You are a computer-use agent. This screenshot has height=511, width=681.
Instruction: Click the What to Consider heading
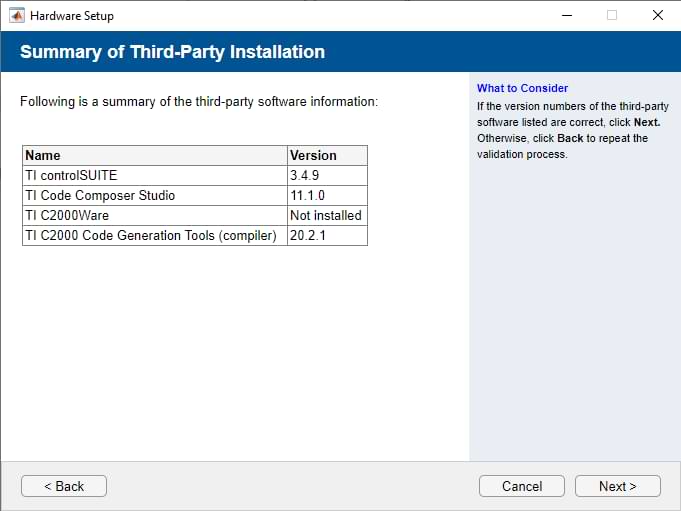click(x=522, y=88)
